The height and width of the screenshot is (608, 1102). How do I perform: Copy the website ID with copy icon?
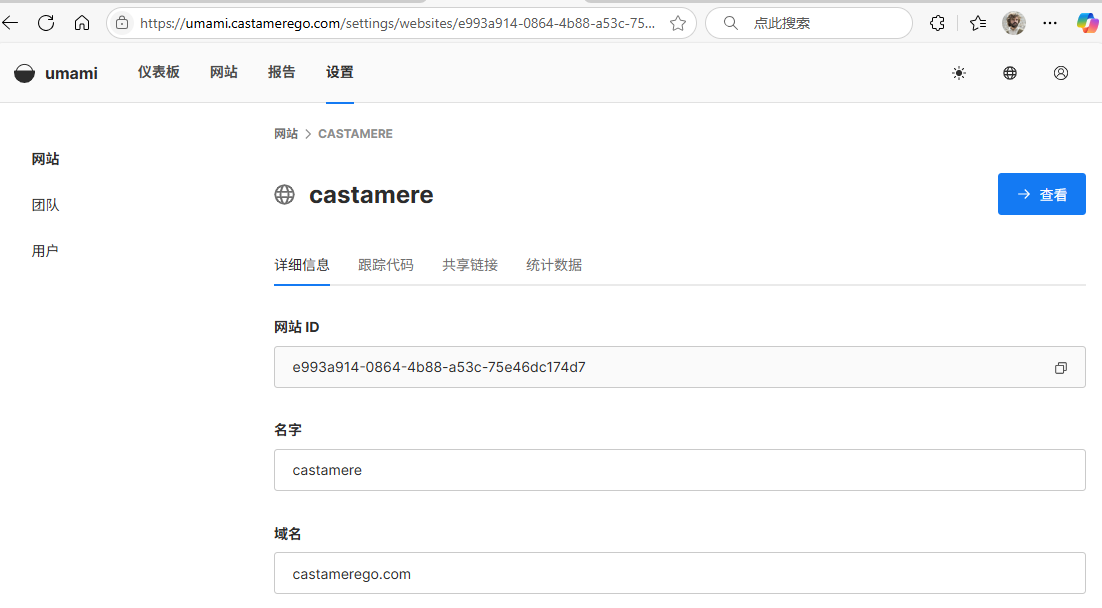(x=1061, y=368)
